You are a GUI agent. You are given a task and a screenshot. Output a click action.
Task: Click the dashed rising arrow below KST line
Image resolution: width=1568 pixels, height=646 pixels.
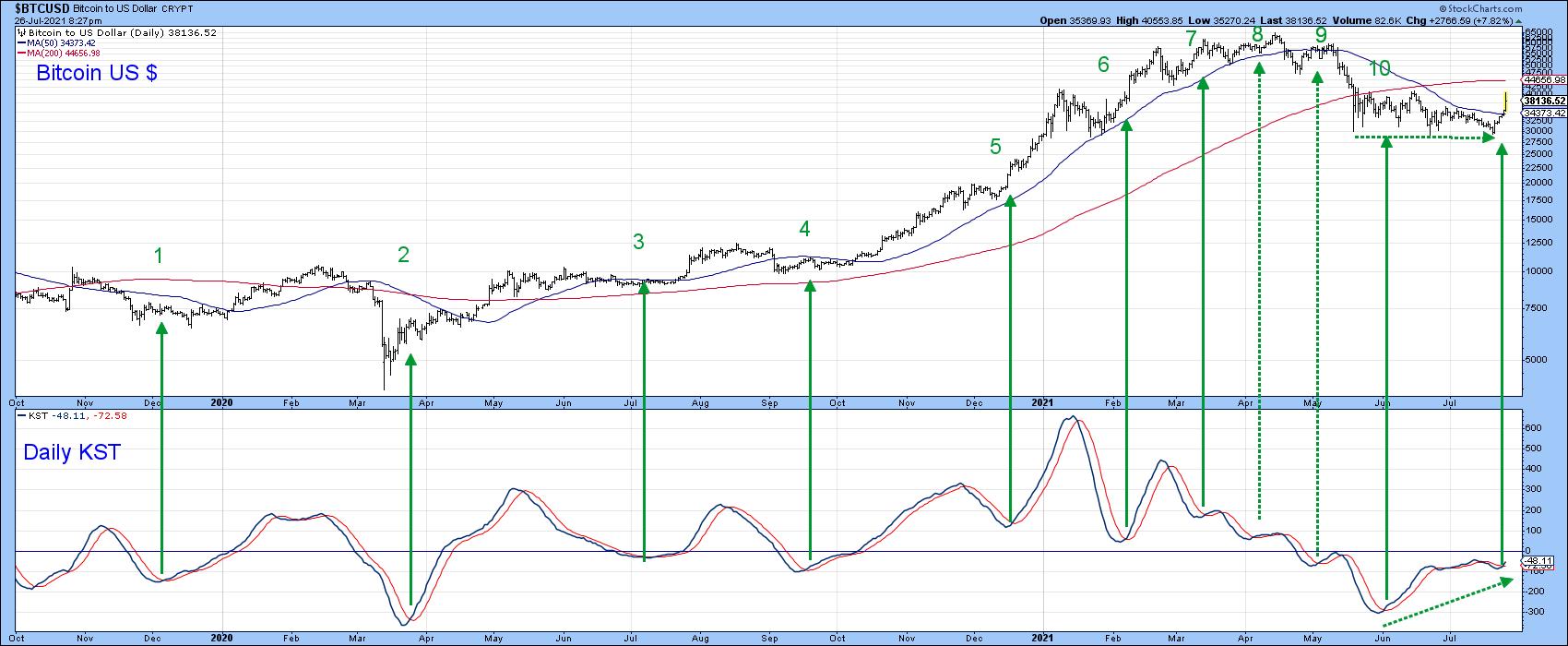point(1448,603)
